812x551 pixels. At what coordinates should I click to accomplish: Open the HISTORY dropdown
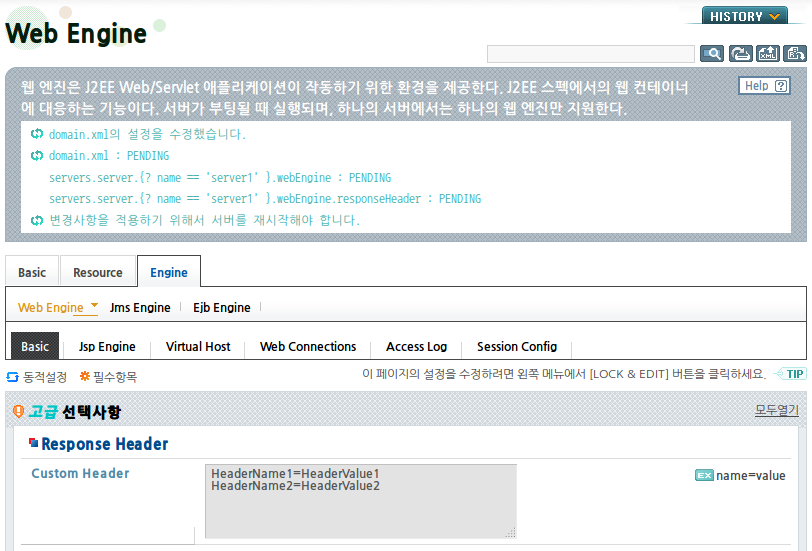tap(745, 16)
